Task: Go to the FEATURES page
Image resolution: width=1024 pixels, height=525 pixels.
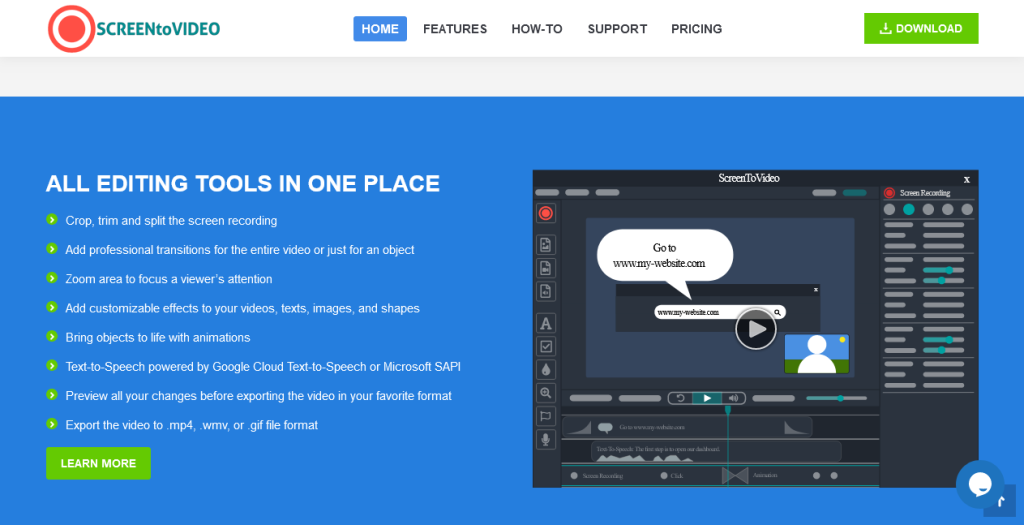Action: click(455, 29)
